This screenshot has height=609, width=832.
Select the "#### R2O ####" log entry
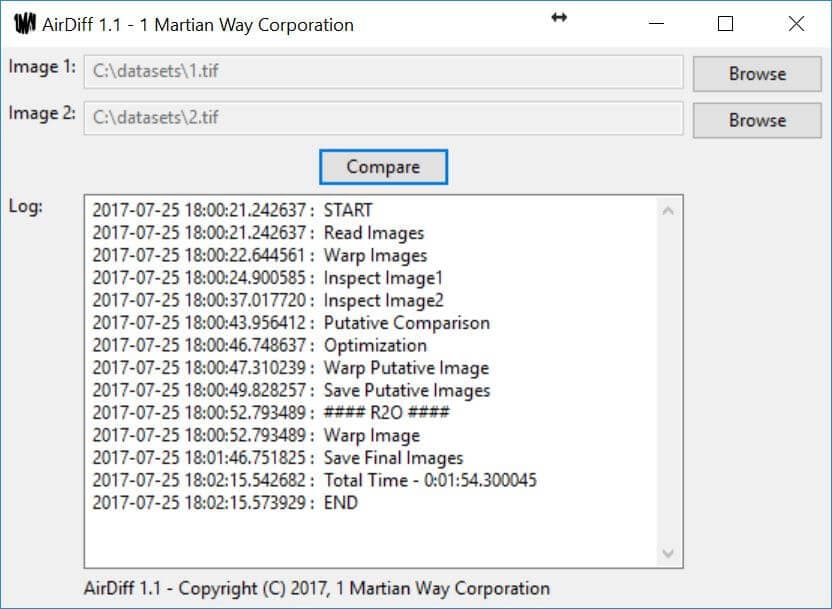coord(271,413)
